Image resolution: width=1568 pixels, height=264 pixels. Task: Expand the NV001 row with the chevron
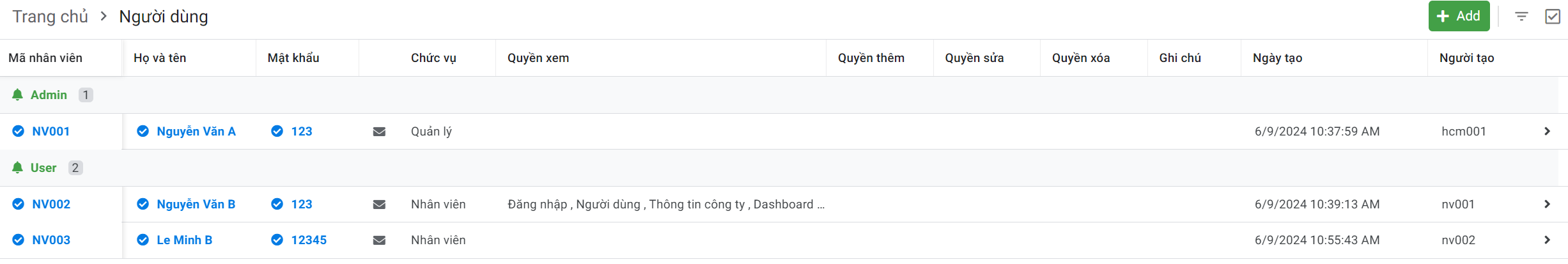click(x=1547, y=132)
